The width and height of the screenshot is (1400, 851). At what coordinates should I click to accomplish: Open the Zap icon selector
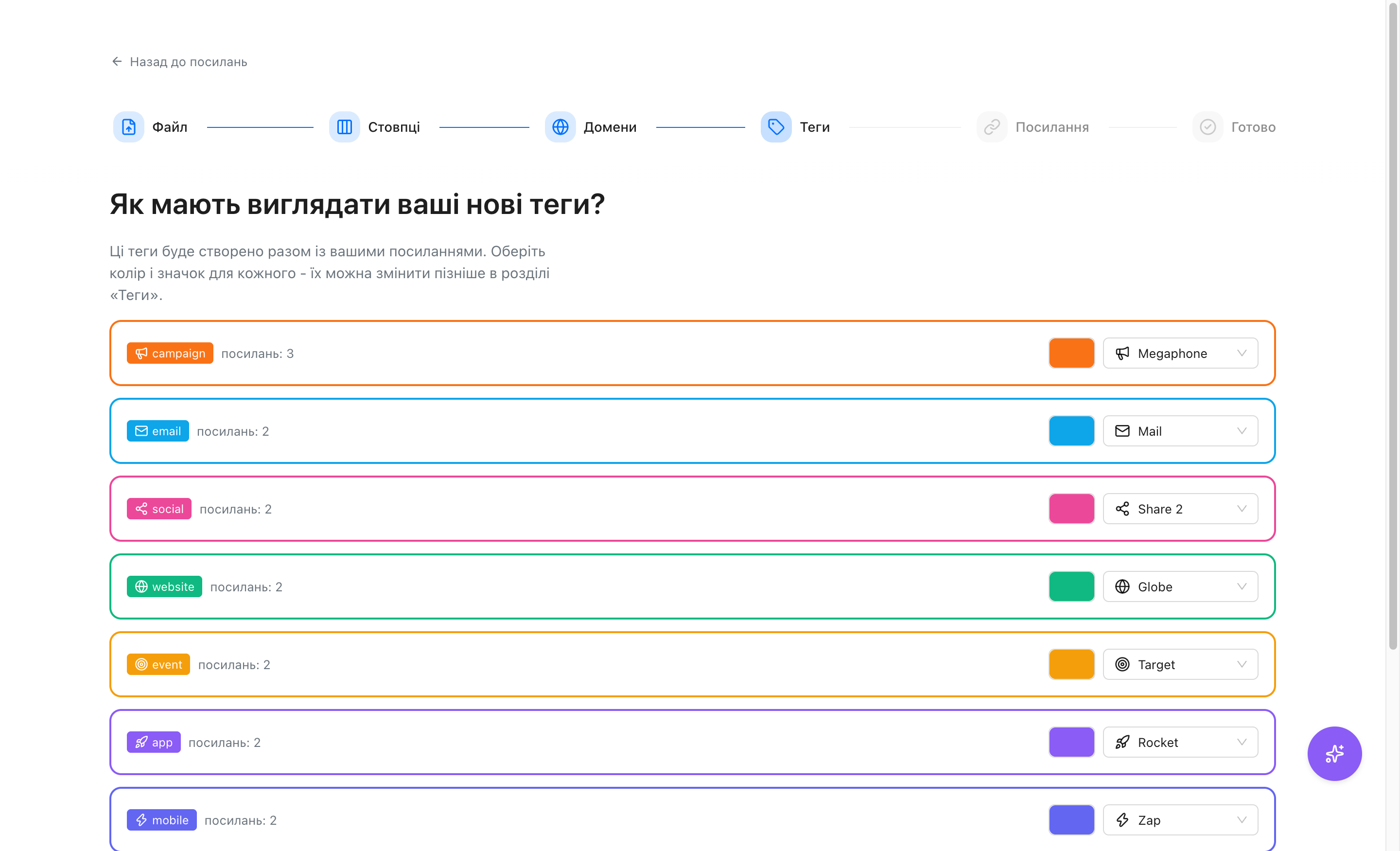1181,820
